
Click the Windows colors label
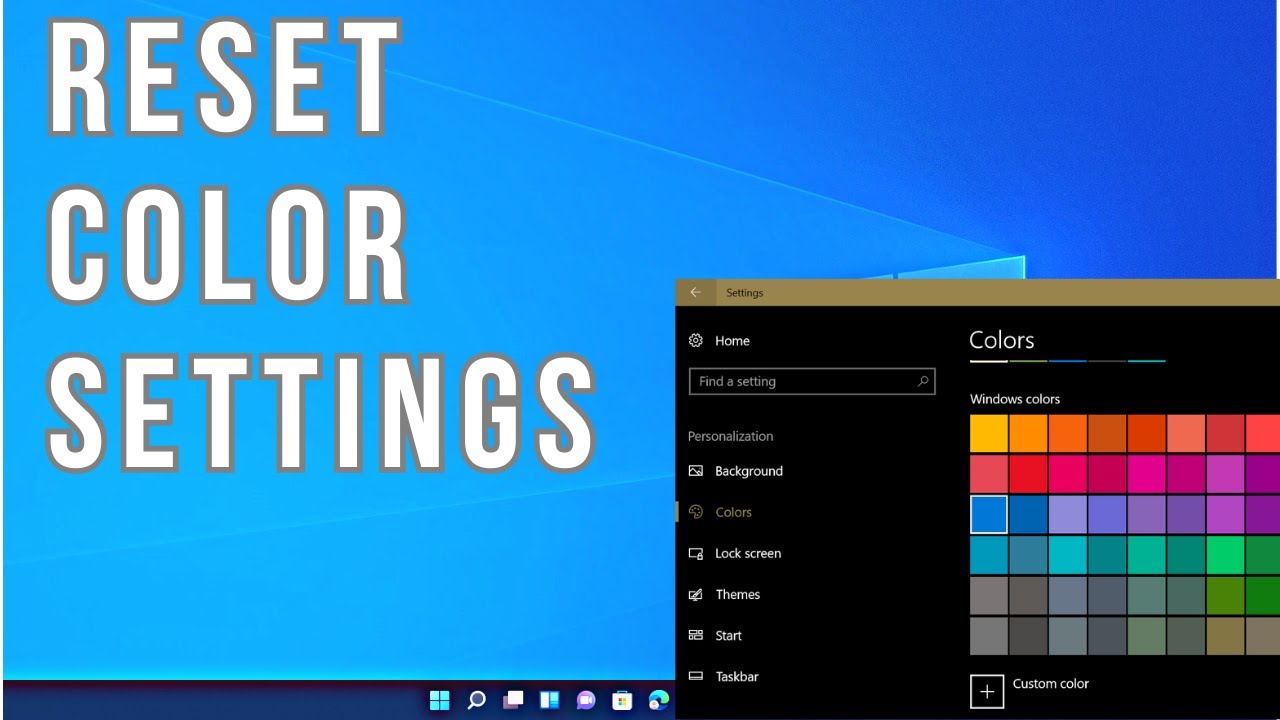[1015, 399]
